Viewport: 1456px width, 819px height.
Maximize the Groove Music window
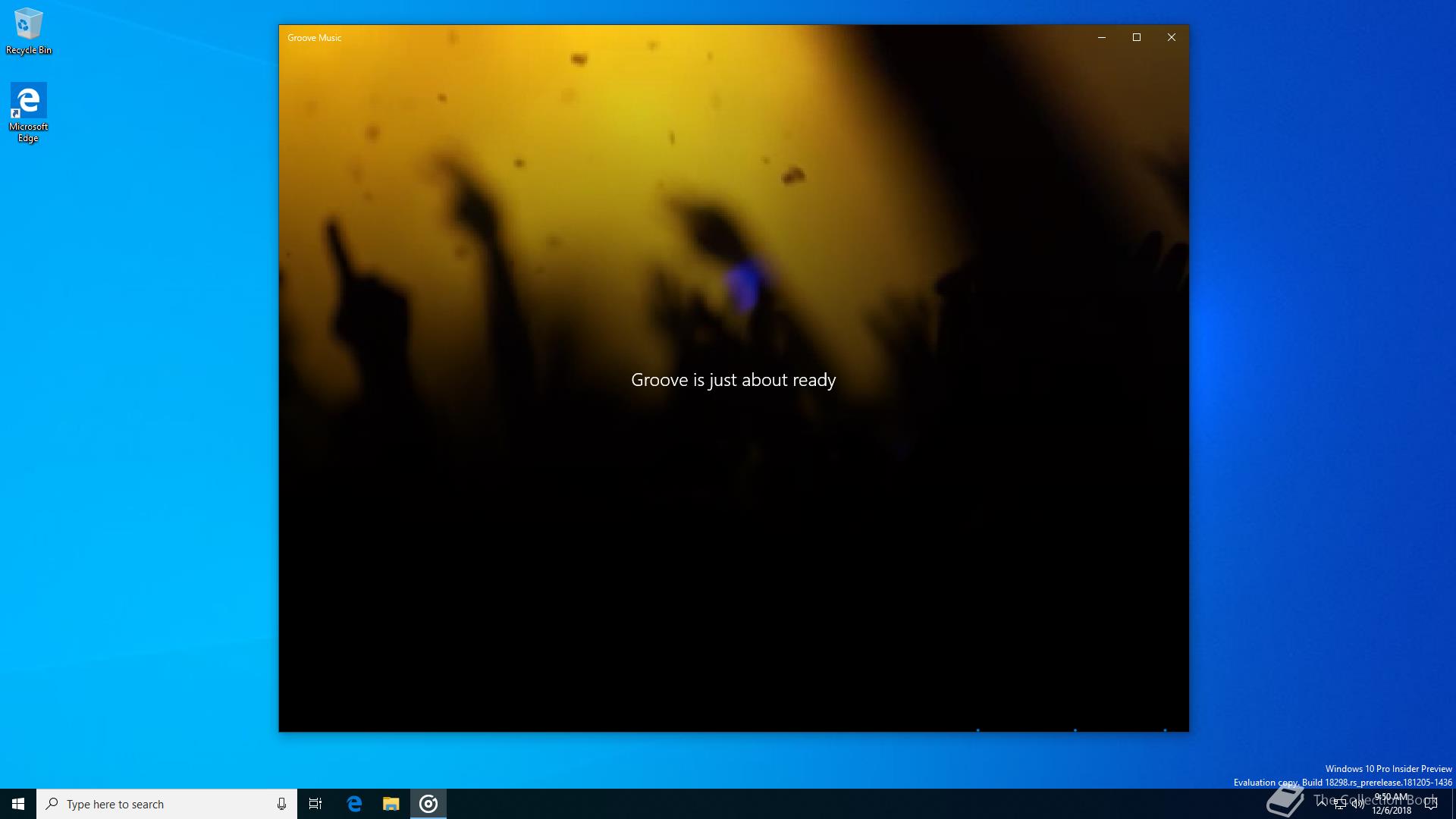tap(1137, 37)
